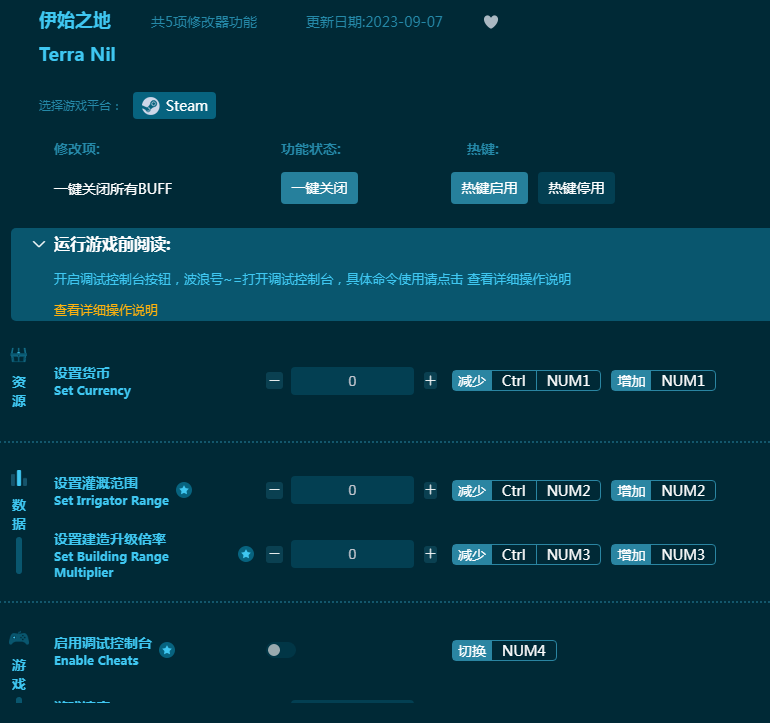The height and width of the screenshot is (723, 770).
Task: Click the 游戏 category gamepad icon
Action: [19, 639]
